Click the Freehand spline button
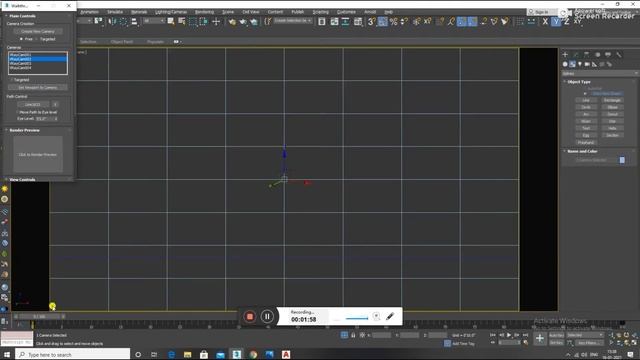The image size is (640, 360). click(x=586, y=142)
